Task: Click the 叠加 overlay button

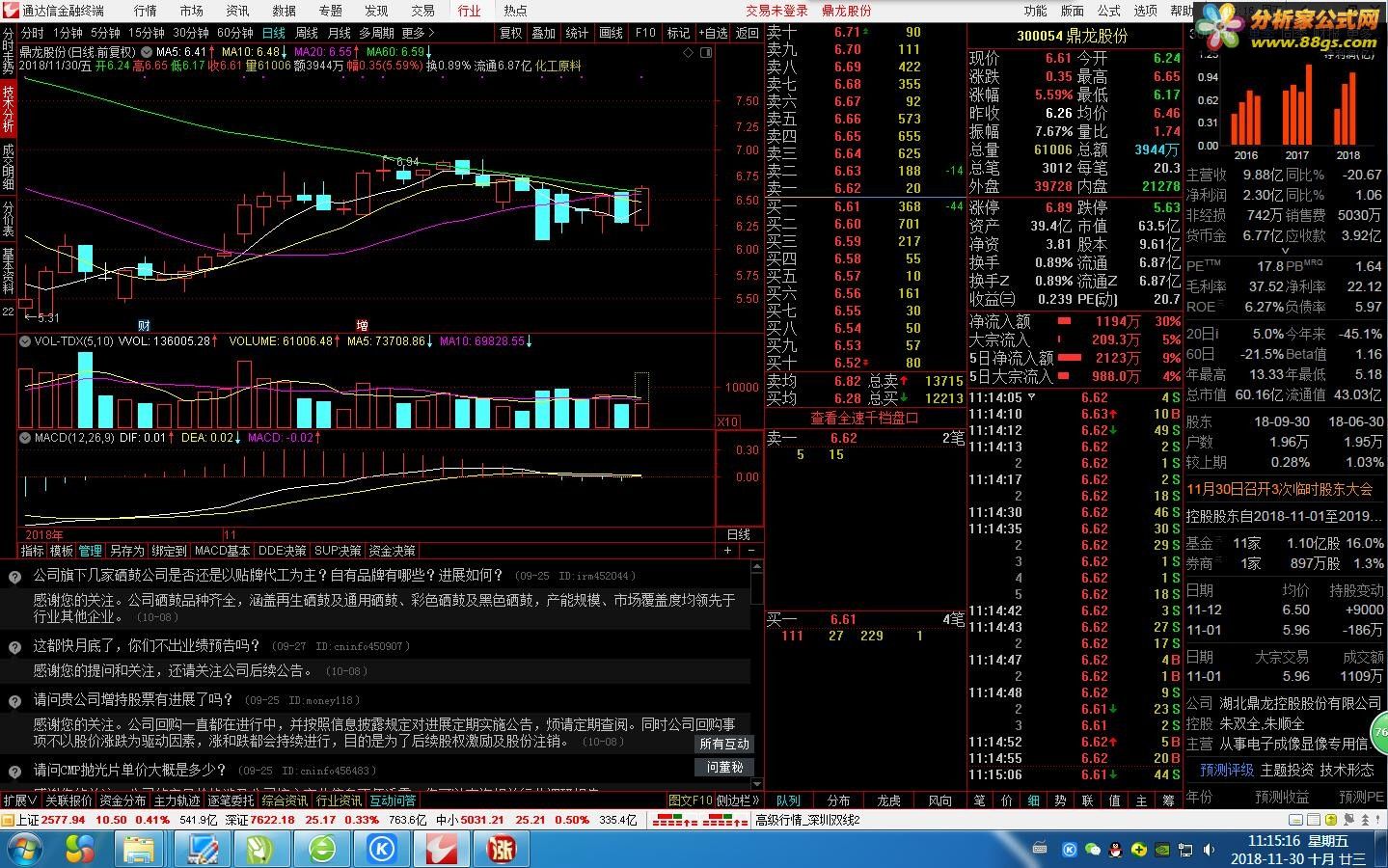Action: coord(544,33)
